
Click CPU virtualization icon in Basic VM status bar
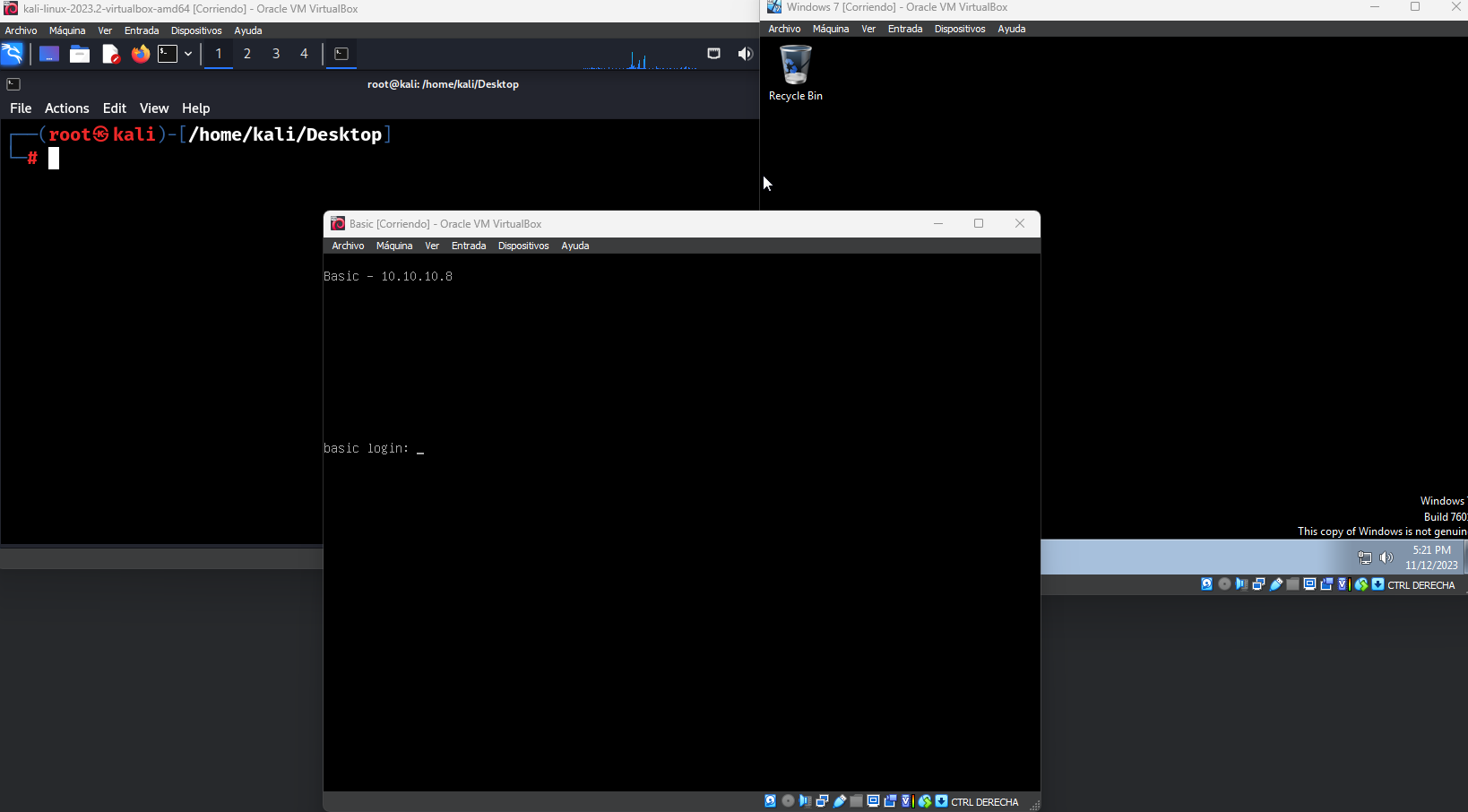907,801
